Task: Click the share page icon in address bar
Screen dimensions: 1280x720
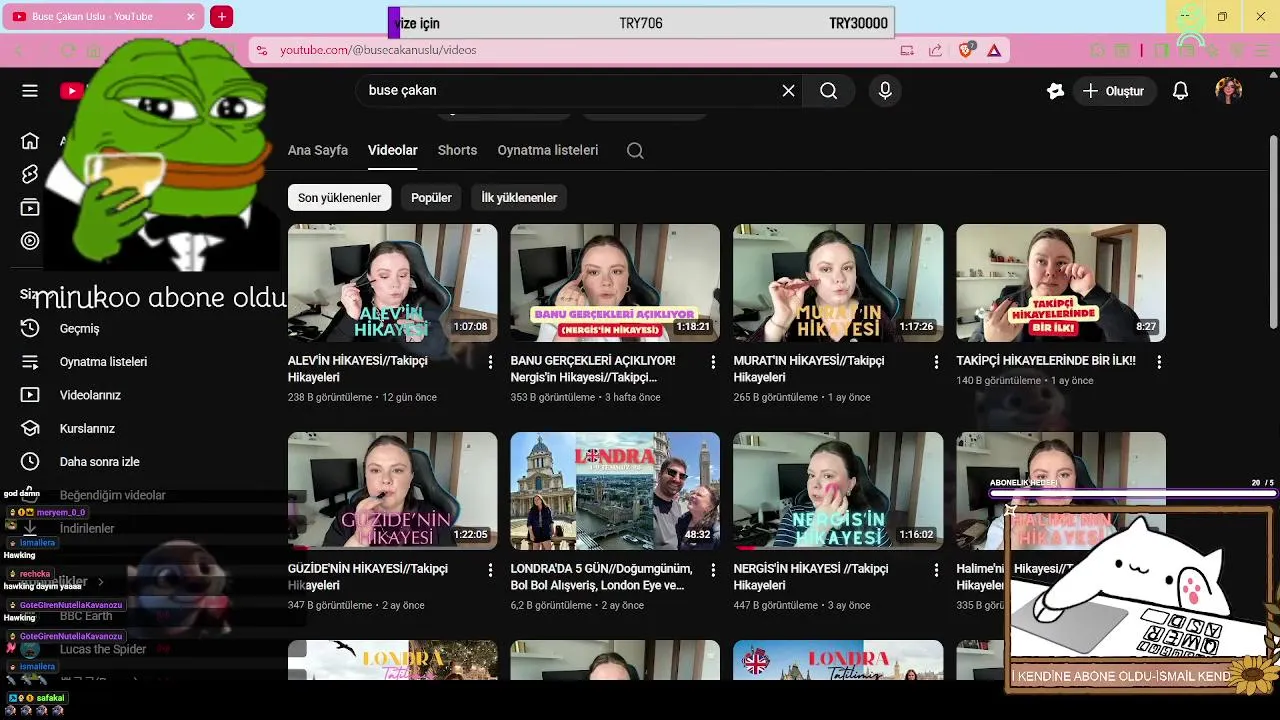Action: click(935, 50)
